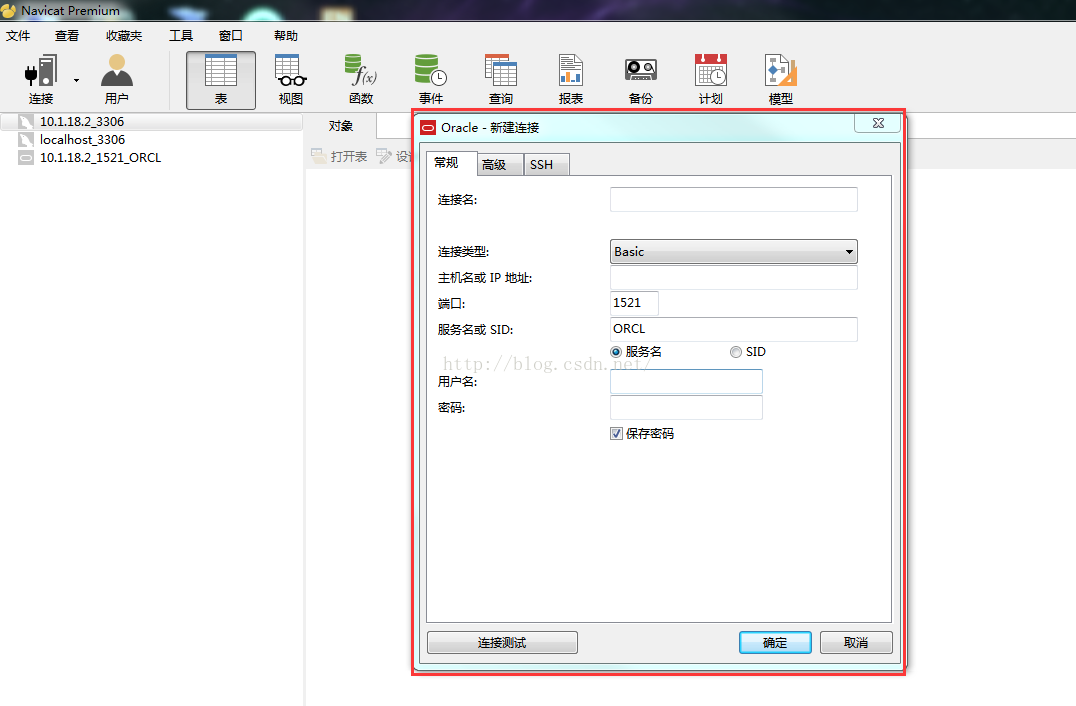Viewport: 1076px width, 706px height.
Task: Click the 报表 (Report) toolbar icon
Action: pyautogui.click(x=571, y=80)
